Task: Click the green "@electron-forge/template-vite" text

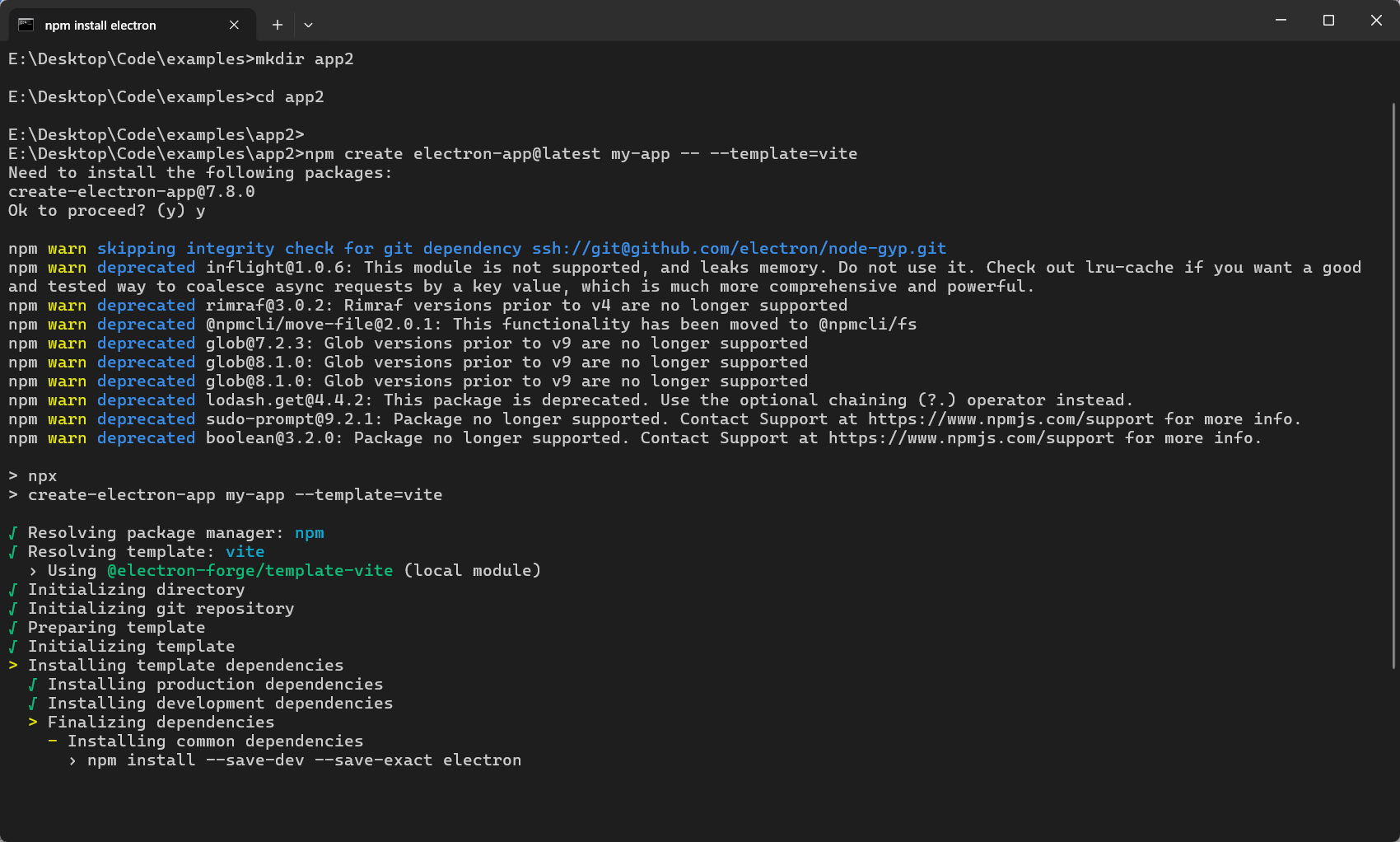Action: tap(250, 571)
